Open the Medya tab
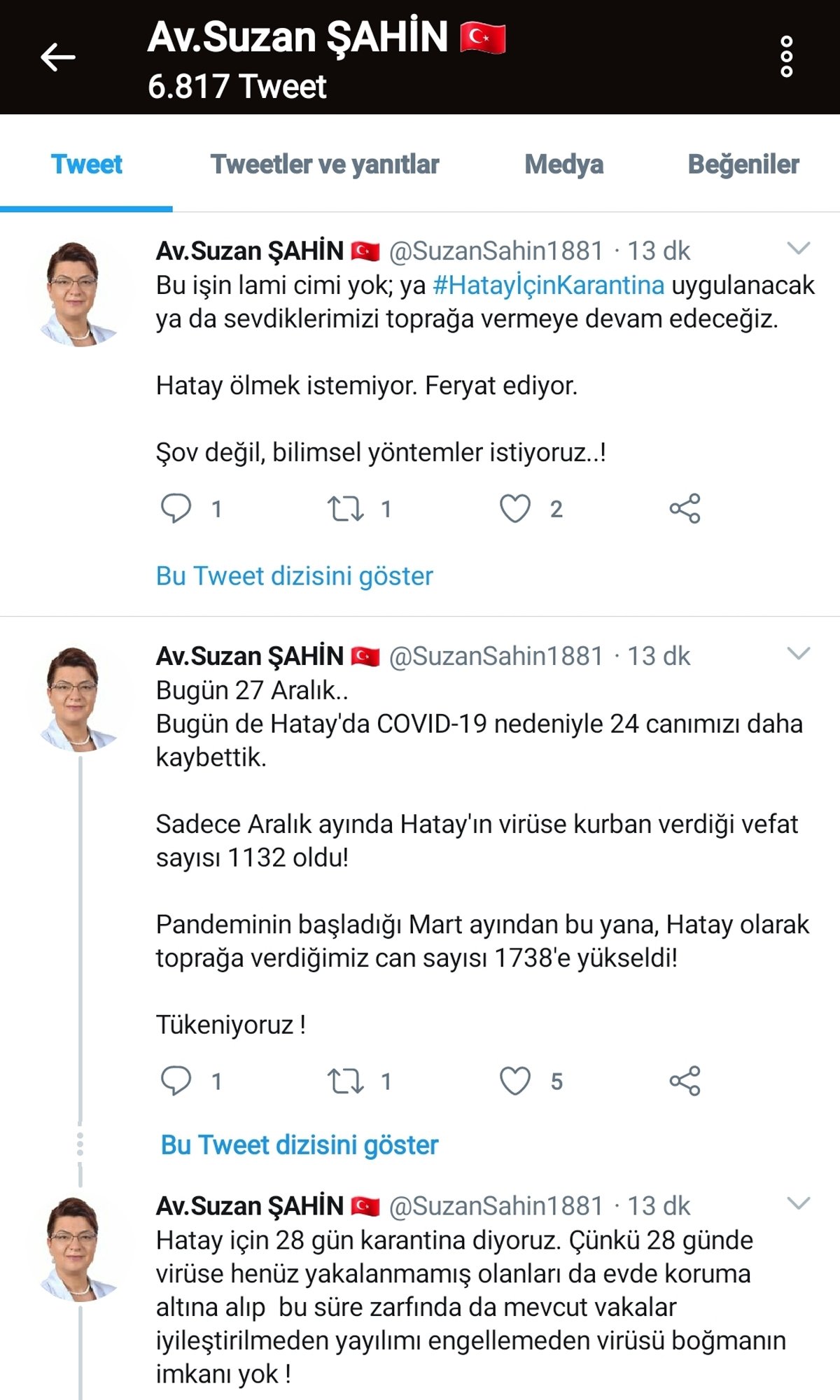The height and width of the screenshot is (1400, 840). click(x=564, y=164)
